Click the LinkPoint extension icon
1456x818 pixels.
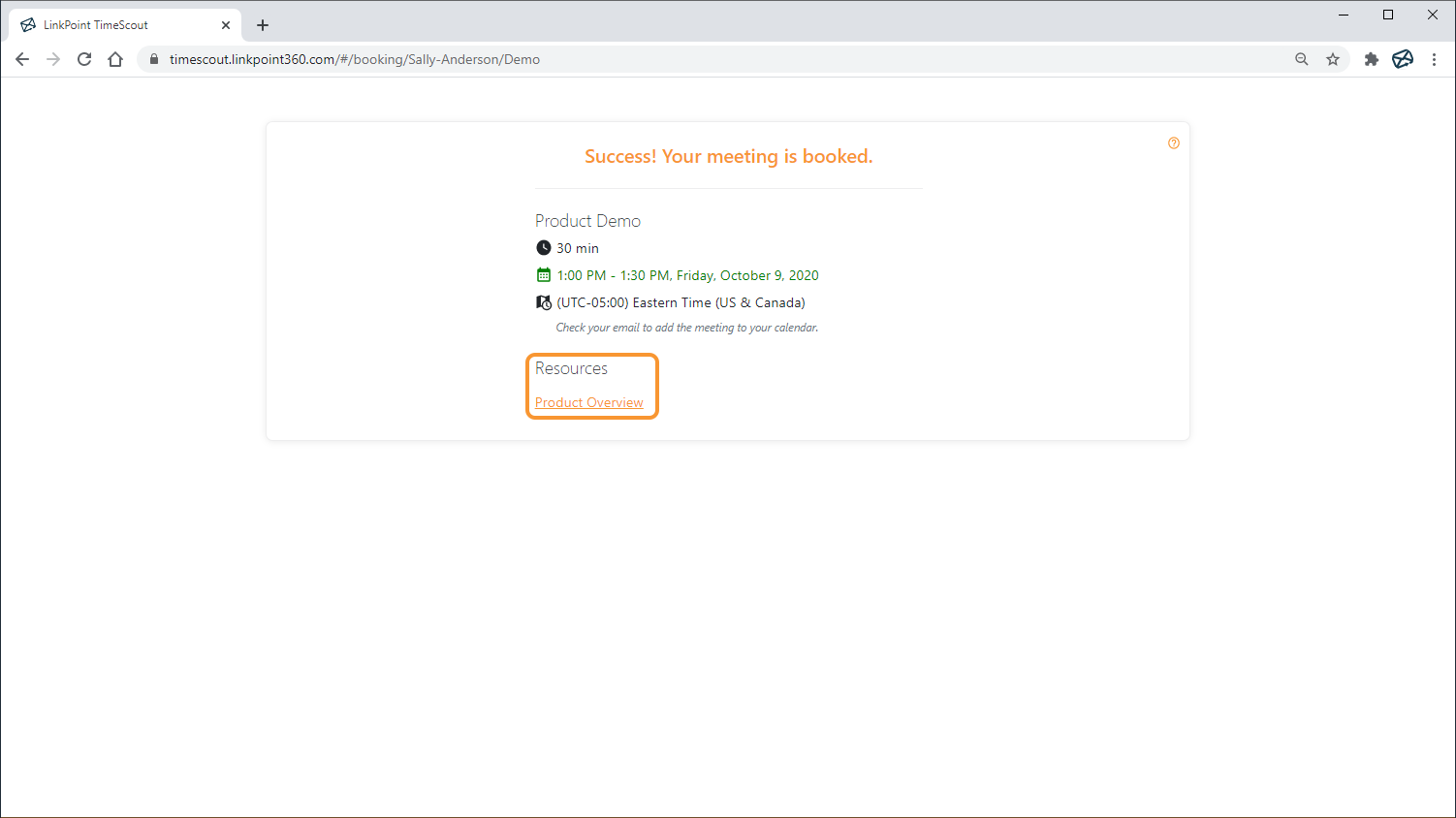1403,59
